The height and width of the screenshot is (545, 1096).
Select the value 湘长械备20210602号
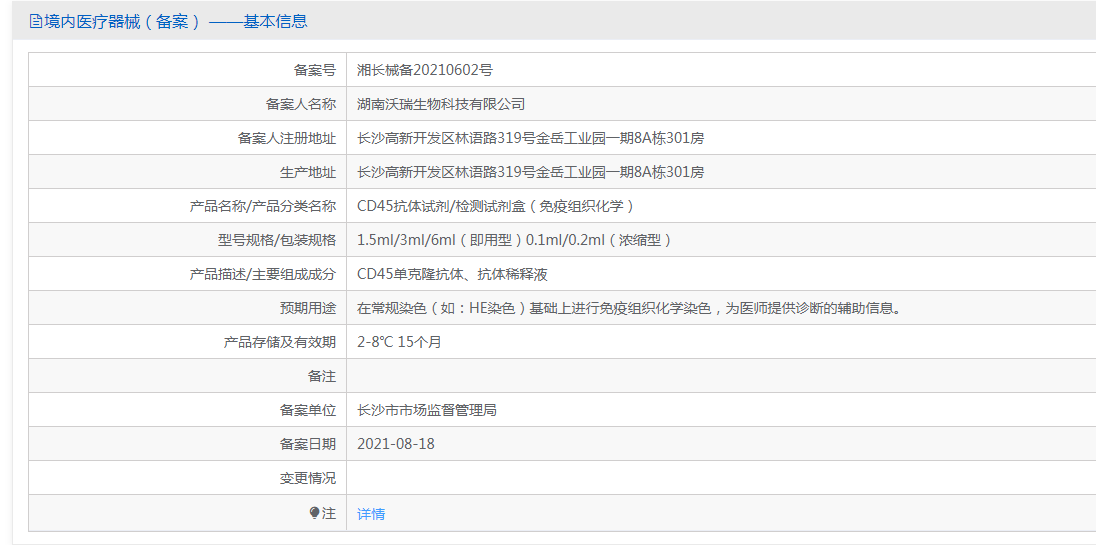click(425, 70)
